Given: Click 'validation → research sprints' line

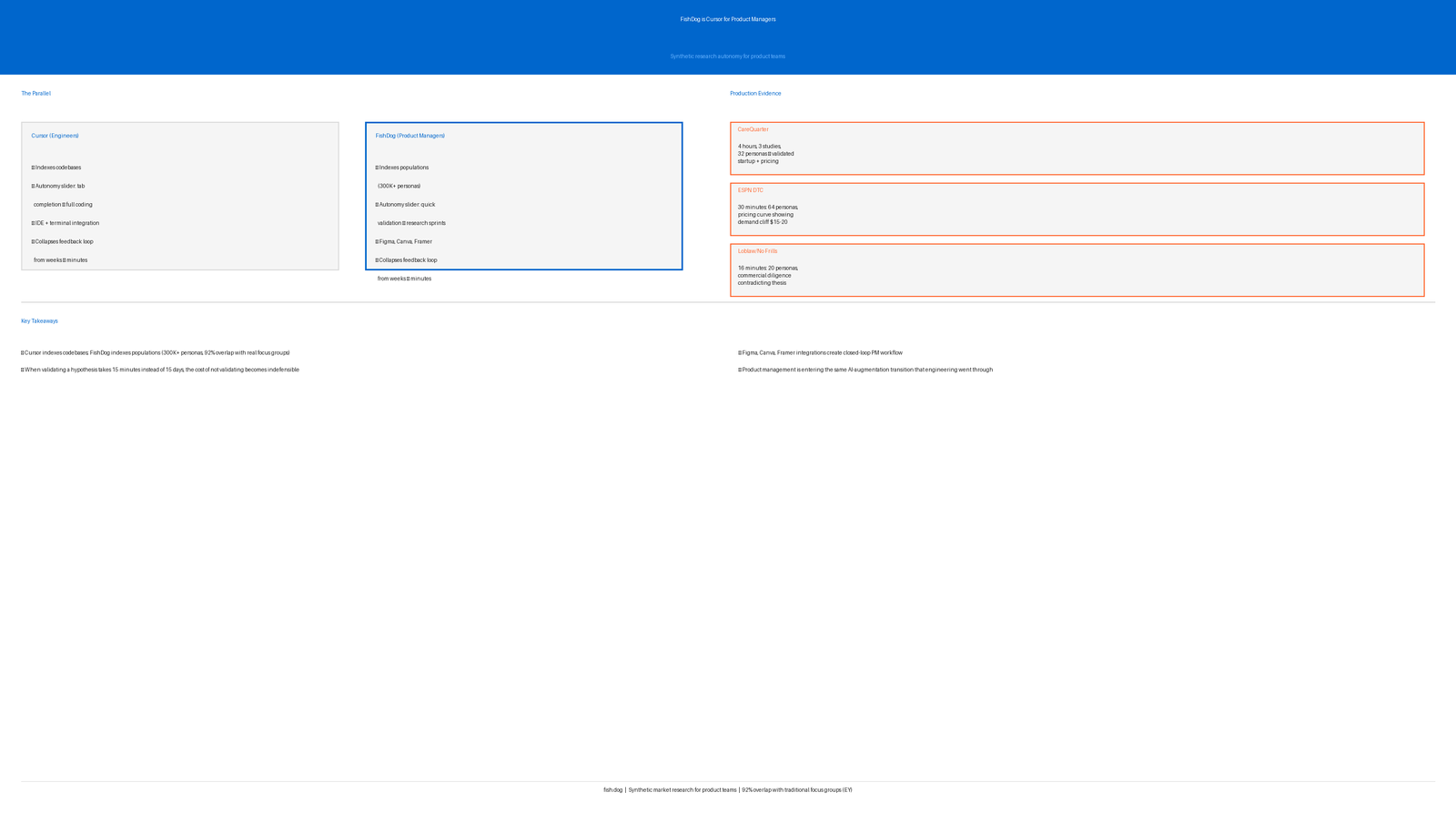Looking at the screenshot, I should (412, 223).
